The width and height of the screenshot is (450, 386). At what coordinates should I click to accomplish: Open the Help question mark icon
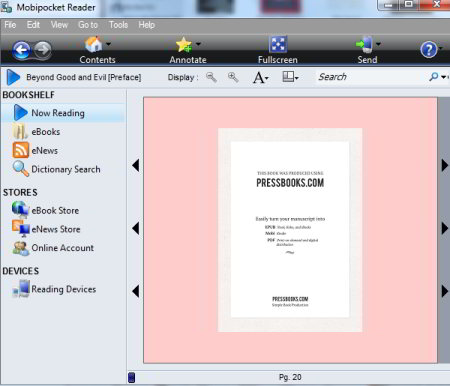coord(429,50)
